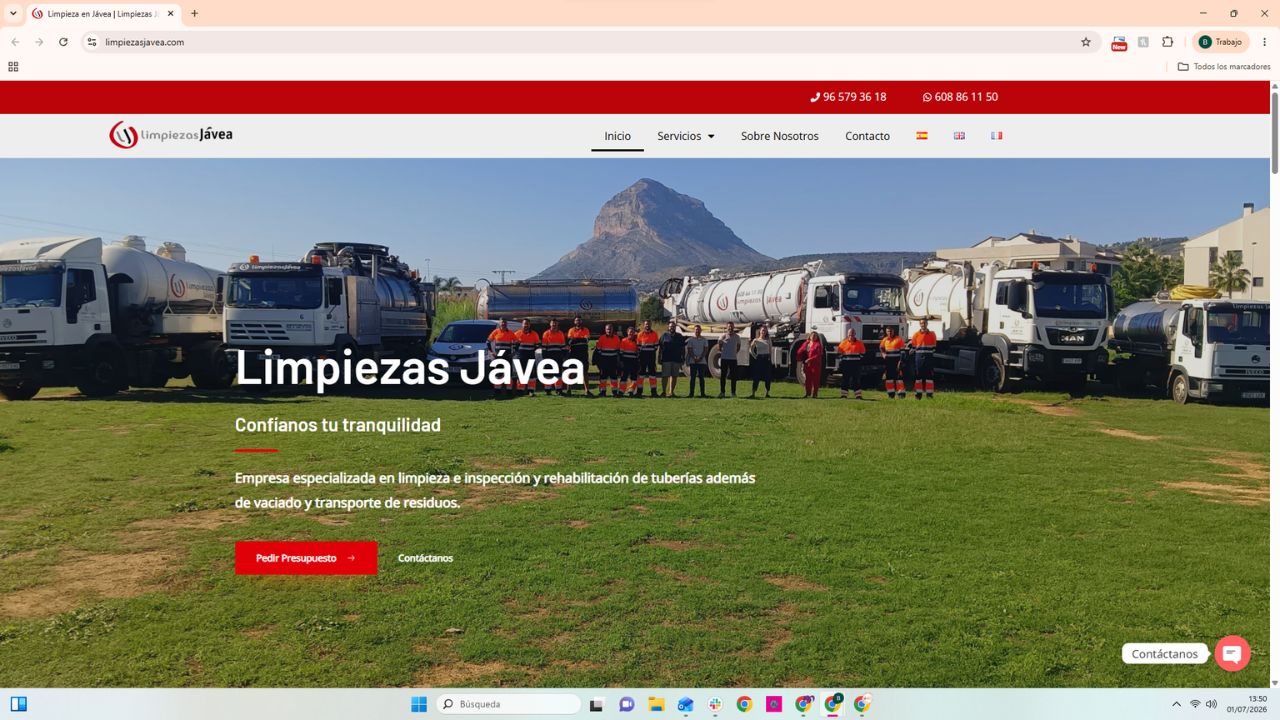
Task: Open the Trabajo profile button
Action: [1221, 42]
